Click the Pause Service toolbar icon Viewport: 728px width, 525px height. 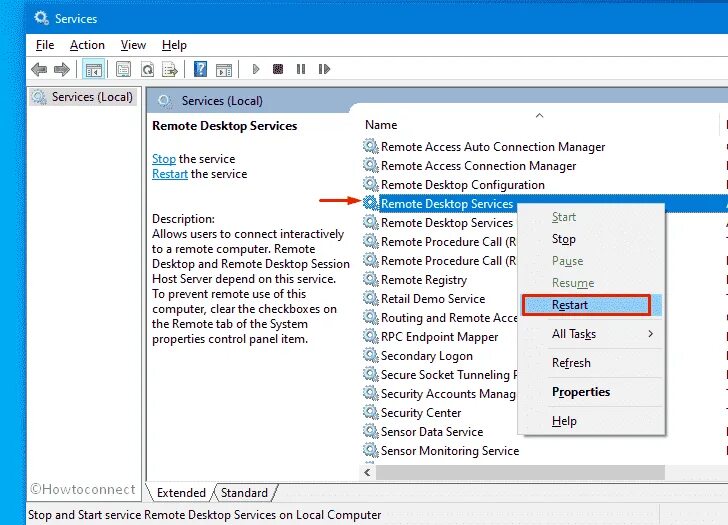[x=301, y=69]
